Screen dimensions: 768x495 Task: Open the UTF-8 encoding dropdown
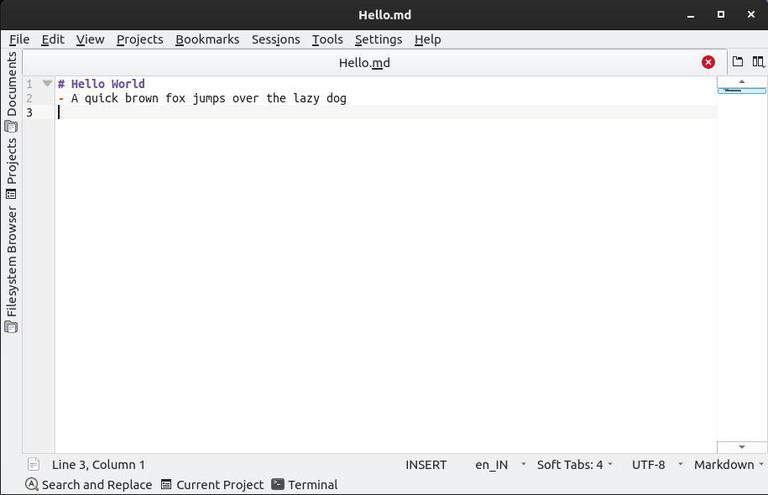[657, 465]
